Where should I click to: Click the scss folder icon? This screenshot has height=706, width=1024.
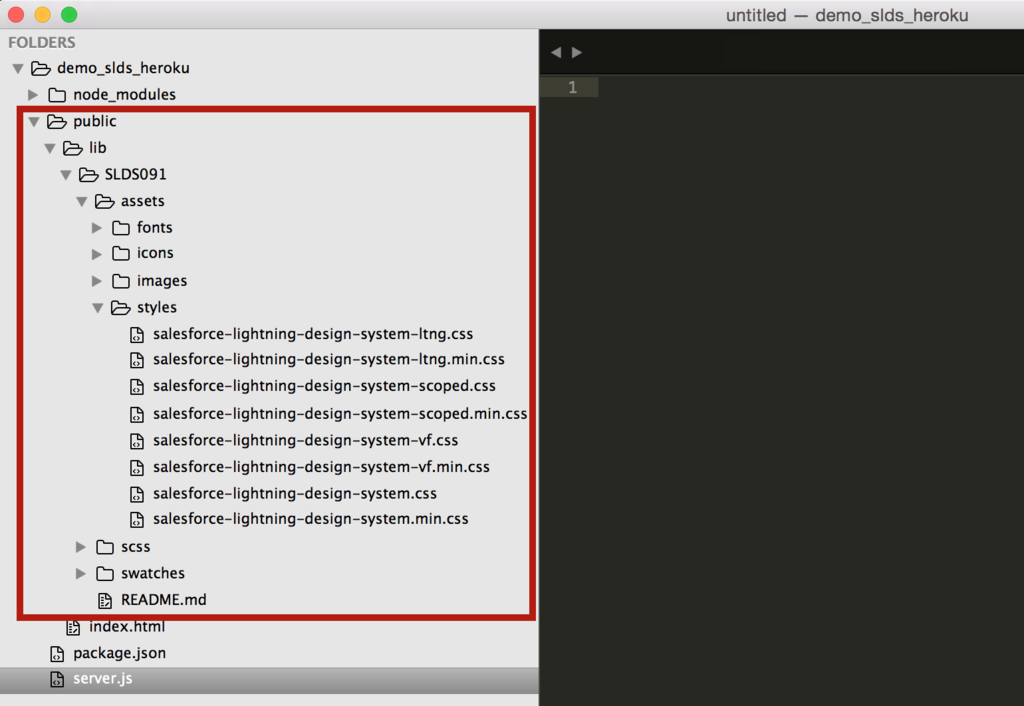click(104, 546)
